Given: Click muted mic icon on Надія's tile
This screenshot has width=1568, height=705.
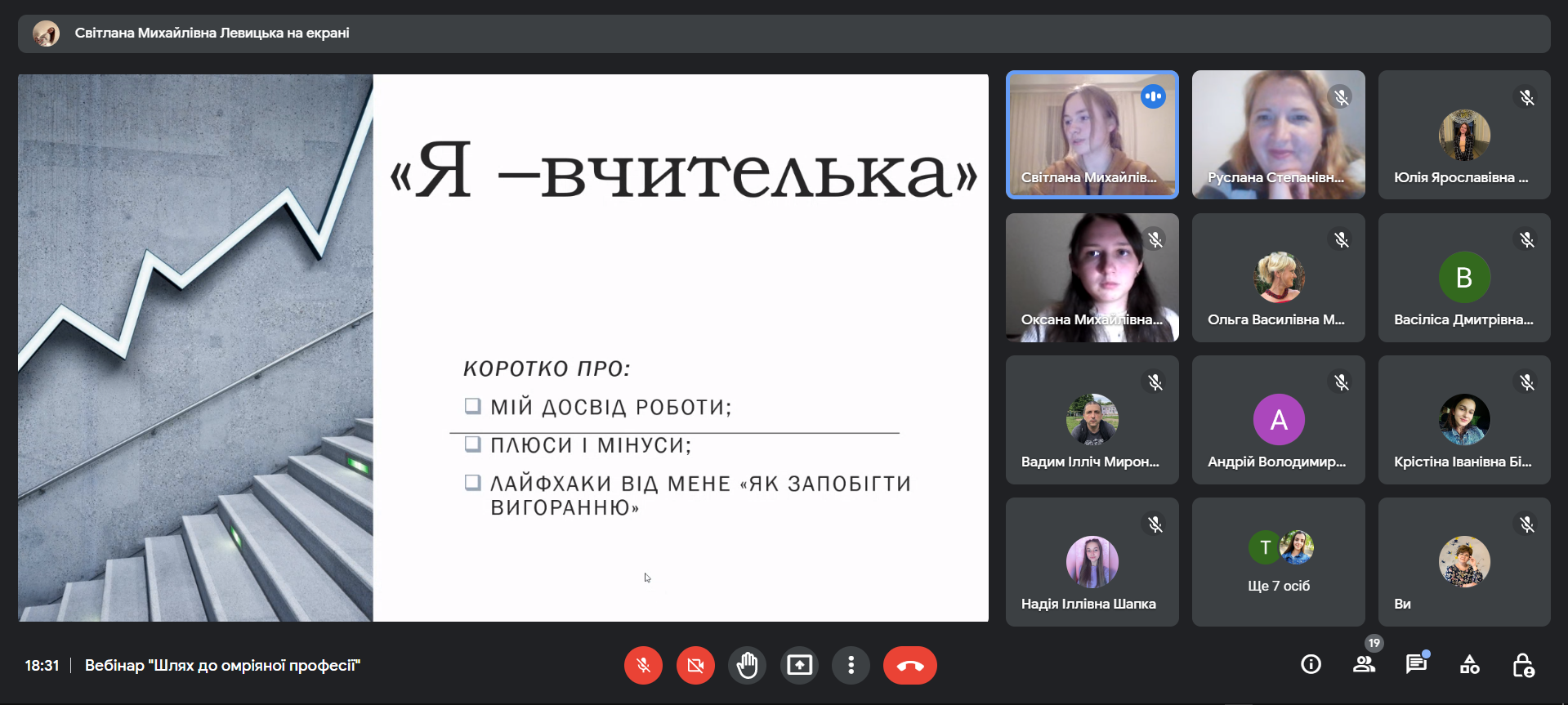Looking at the screenshot, I should (1155, 524).
